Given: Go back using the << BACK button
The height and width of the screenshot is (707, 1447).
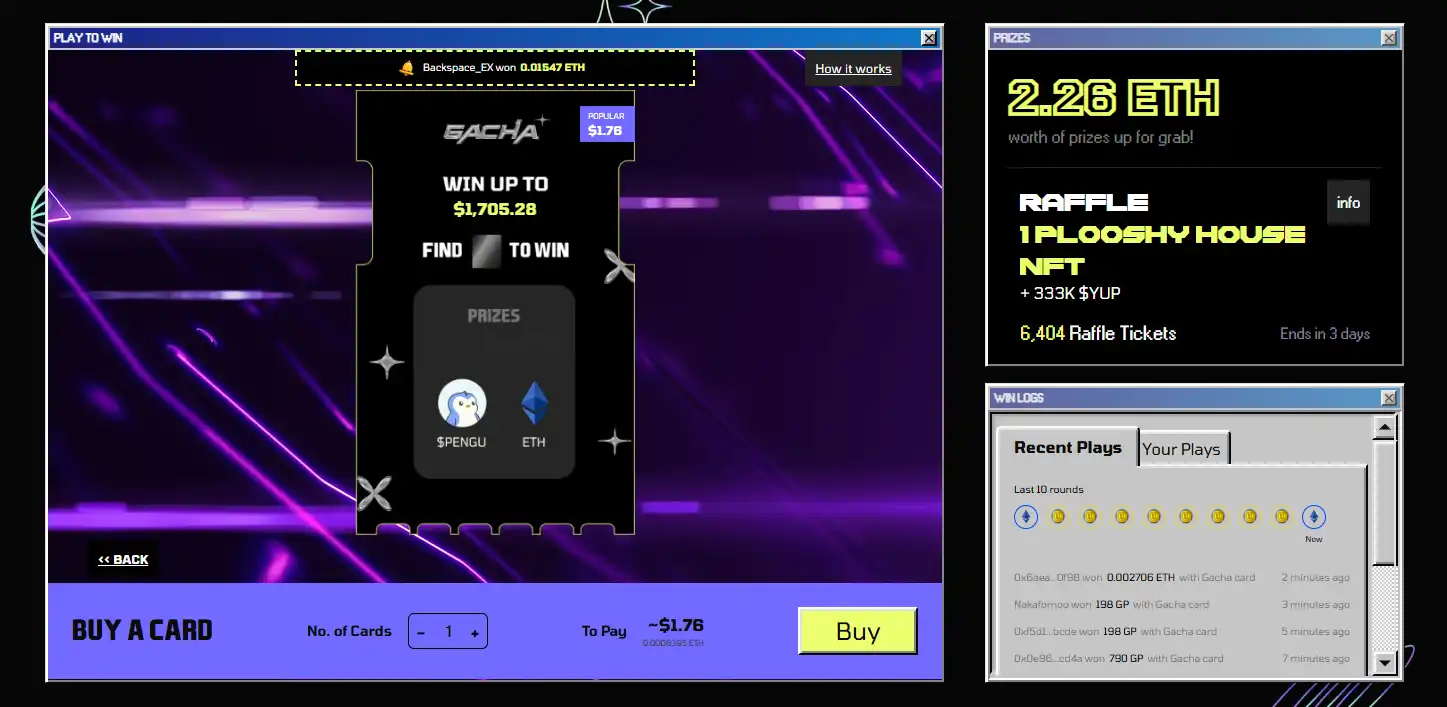Looking at the screenshot, I should click(123, 560).
